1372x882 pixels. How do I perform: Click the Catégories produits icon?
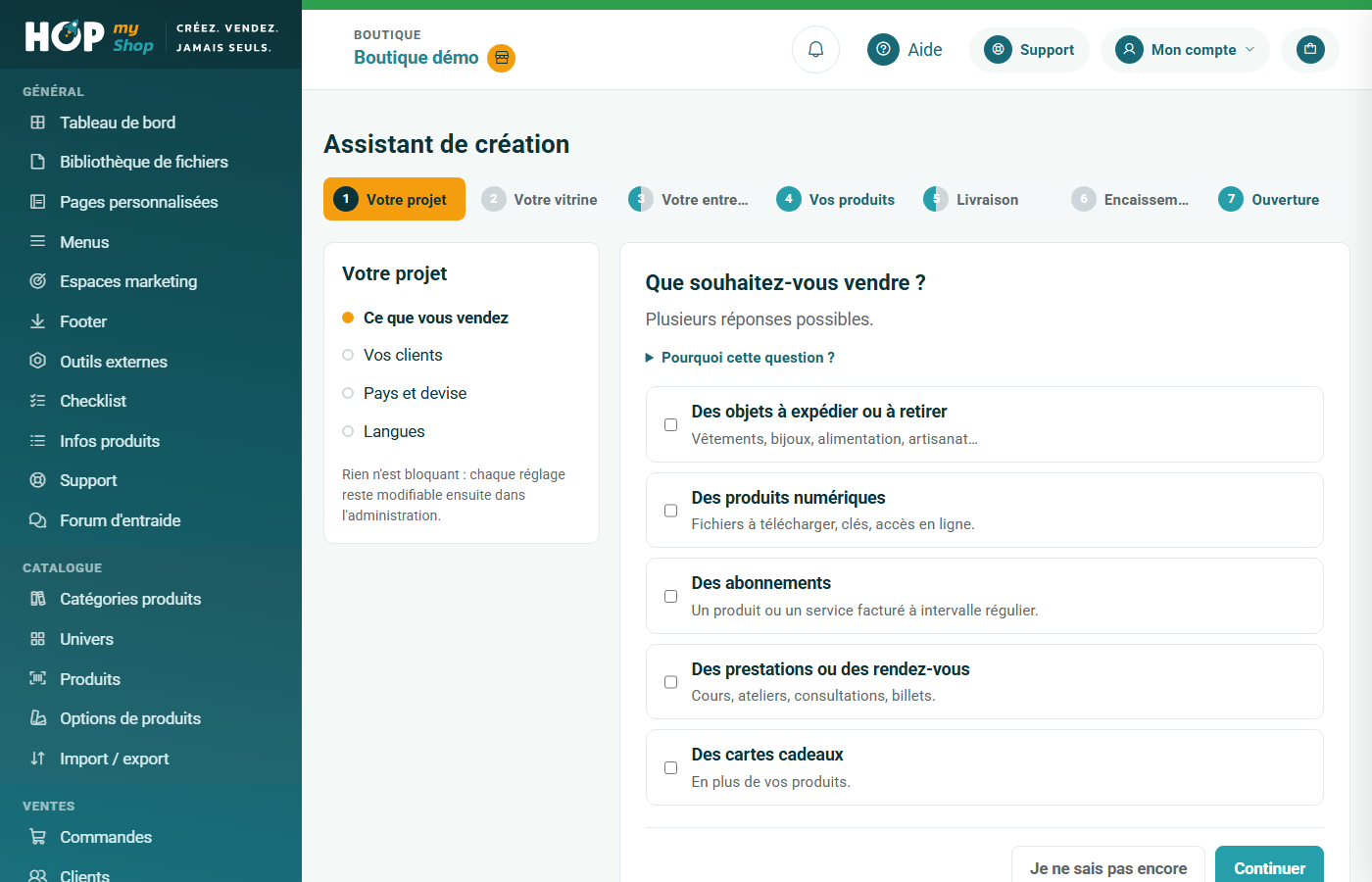[37, 599]
